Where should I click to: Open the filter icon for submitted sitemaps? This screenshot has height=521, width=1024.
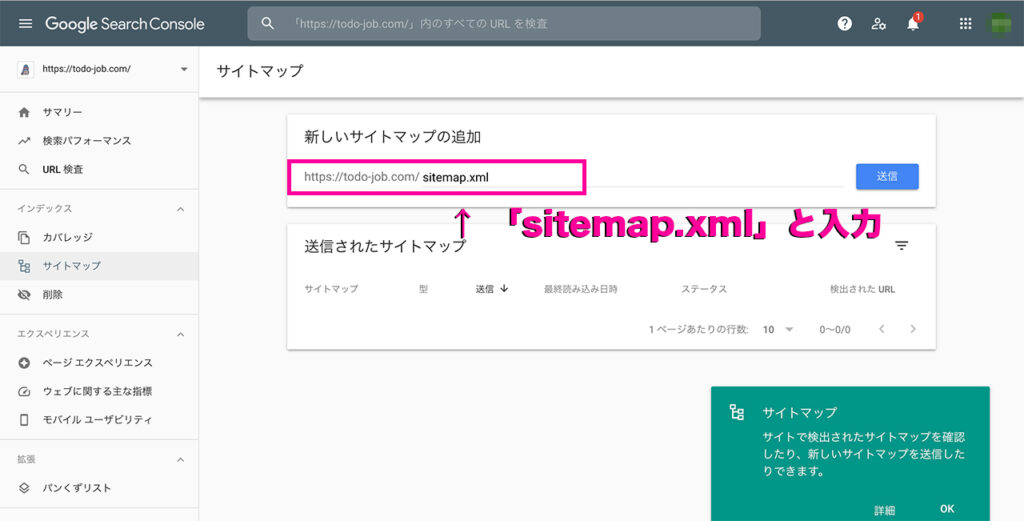[x=901, y=245]
